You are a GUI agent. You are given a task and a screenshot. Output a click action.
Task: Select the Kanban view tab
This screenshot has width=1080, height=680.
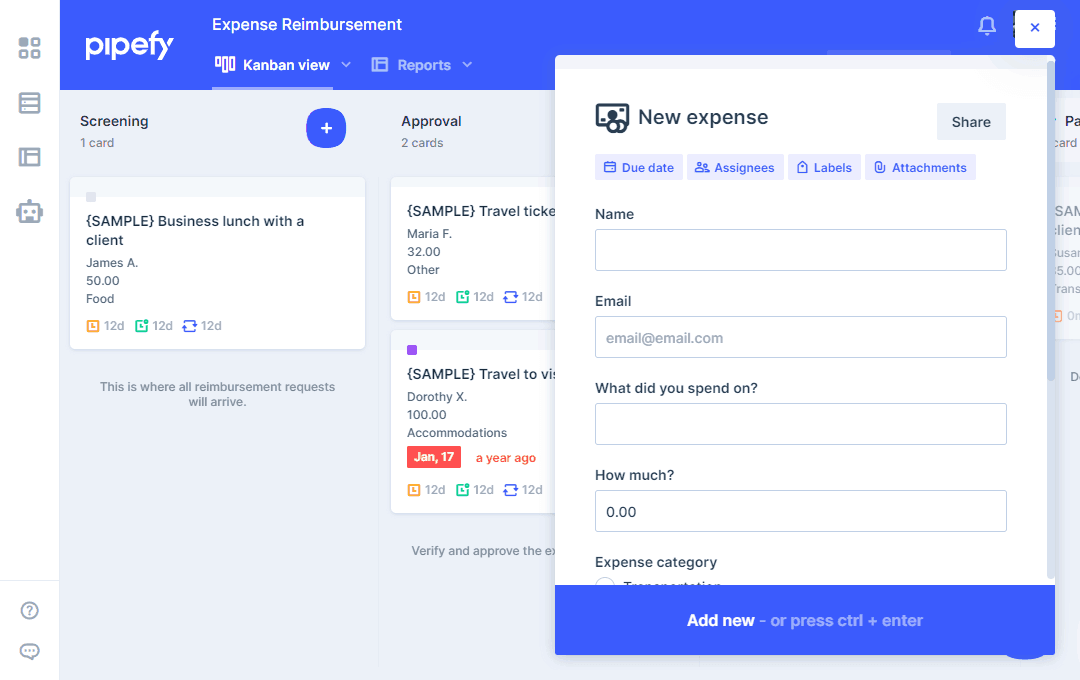pyautogui.click(x=273, y=65)
